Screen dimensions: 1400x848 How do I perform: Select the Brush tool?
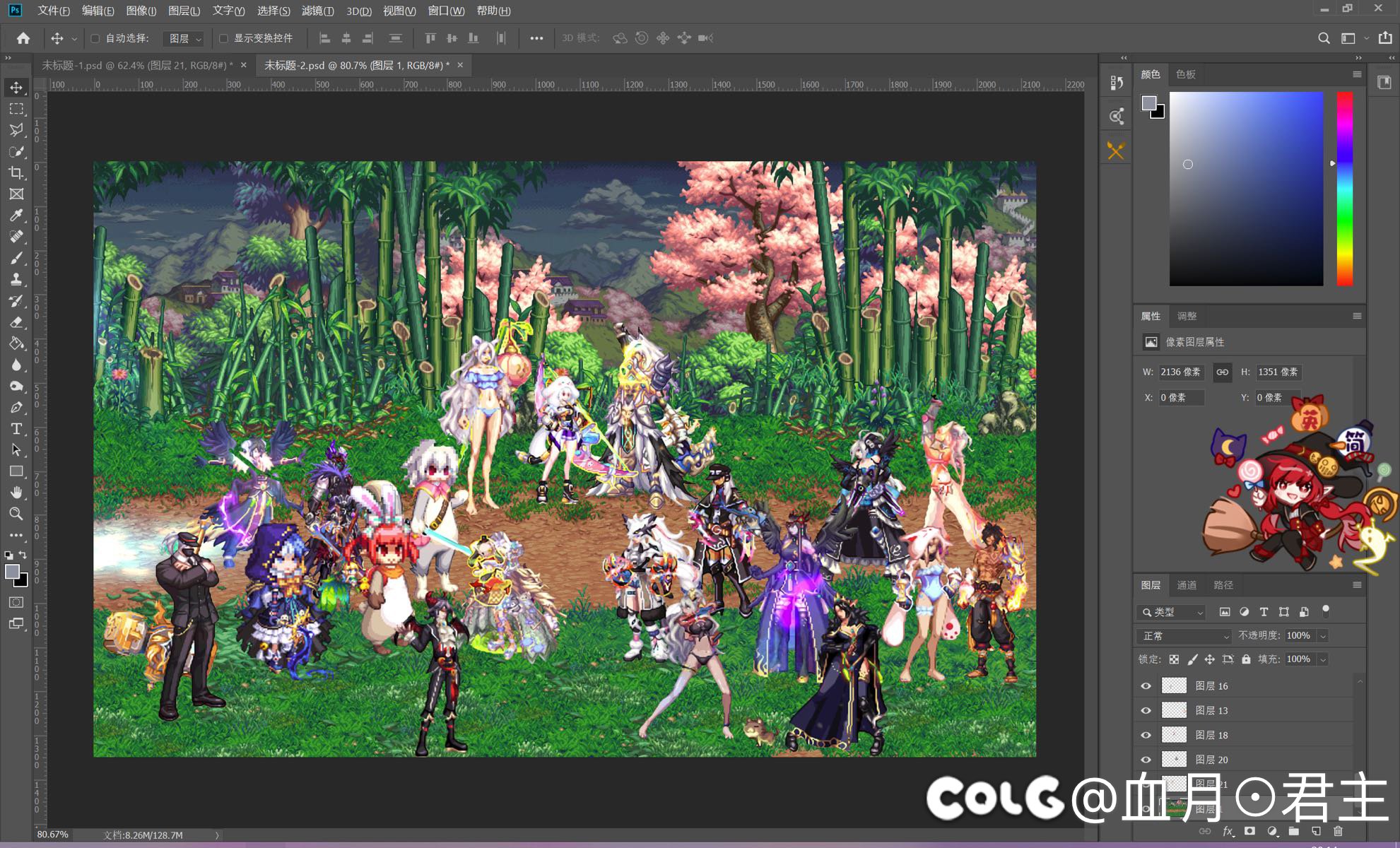click(x=16, y=258)
